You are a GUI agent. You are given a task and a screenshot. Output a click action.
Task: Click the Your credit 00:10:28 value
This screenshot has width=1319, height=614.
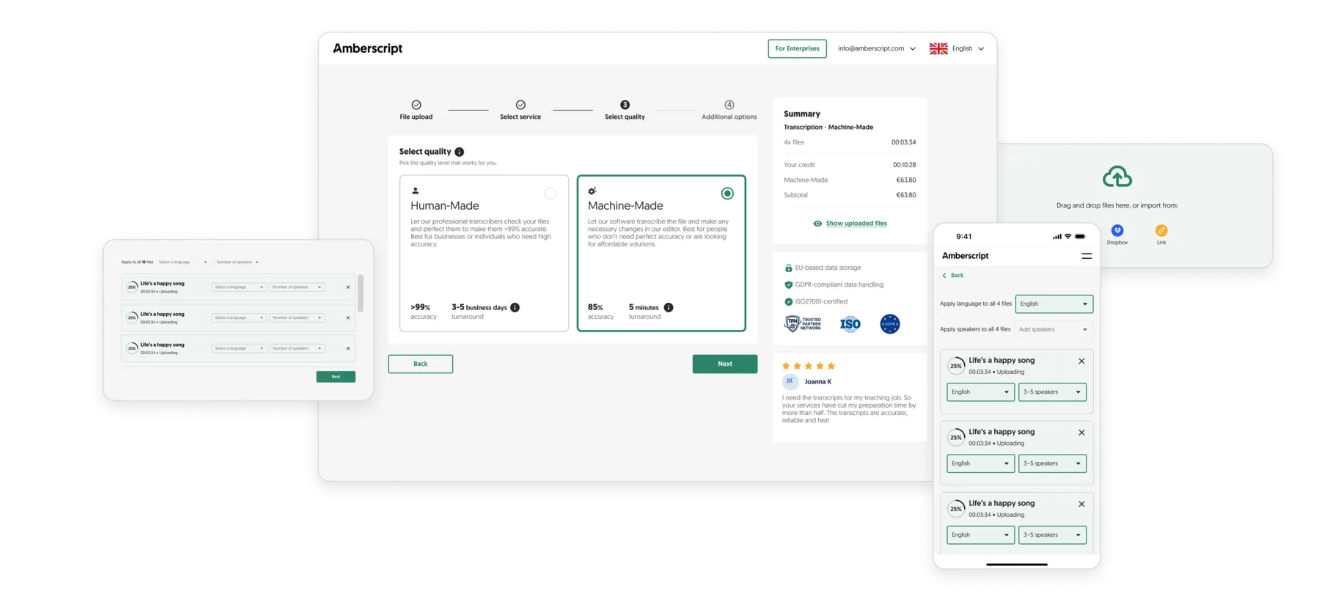point(904,164)
